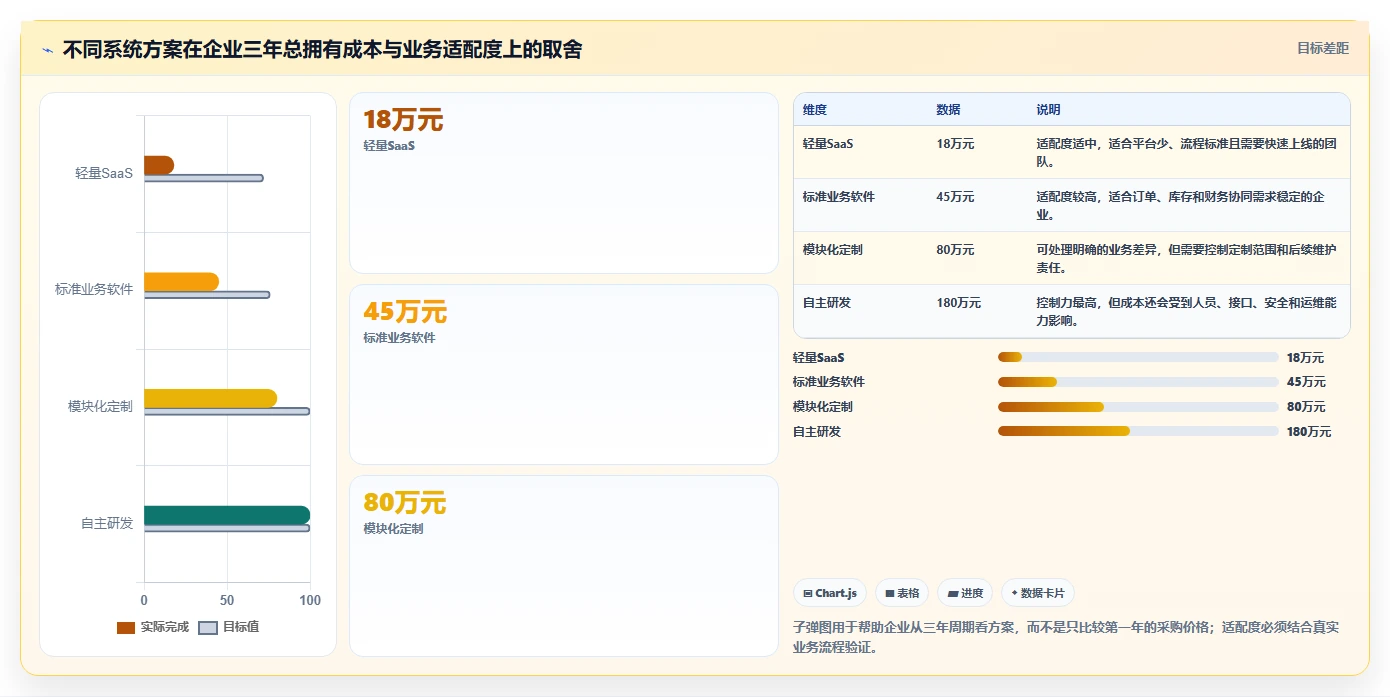Viewport: 1390px width, 697px height.
Task: Click the 模块化定制 progress bar
Action: point(1138,407)
